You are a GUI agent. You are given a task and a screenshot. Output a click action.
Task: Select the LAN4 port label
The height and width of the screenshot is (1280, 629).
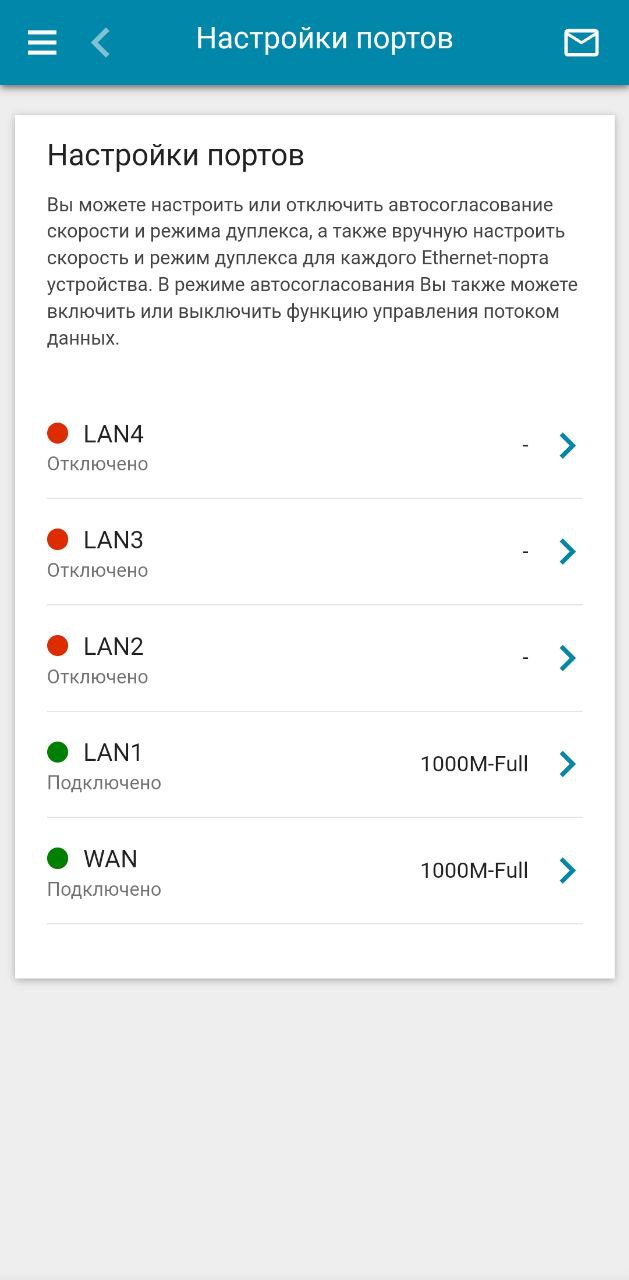(x=113, y=434)
